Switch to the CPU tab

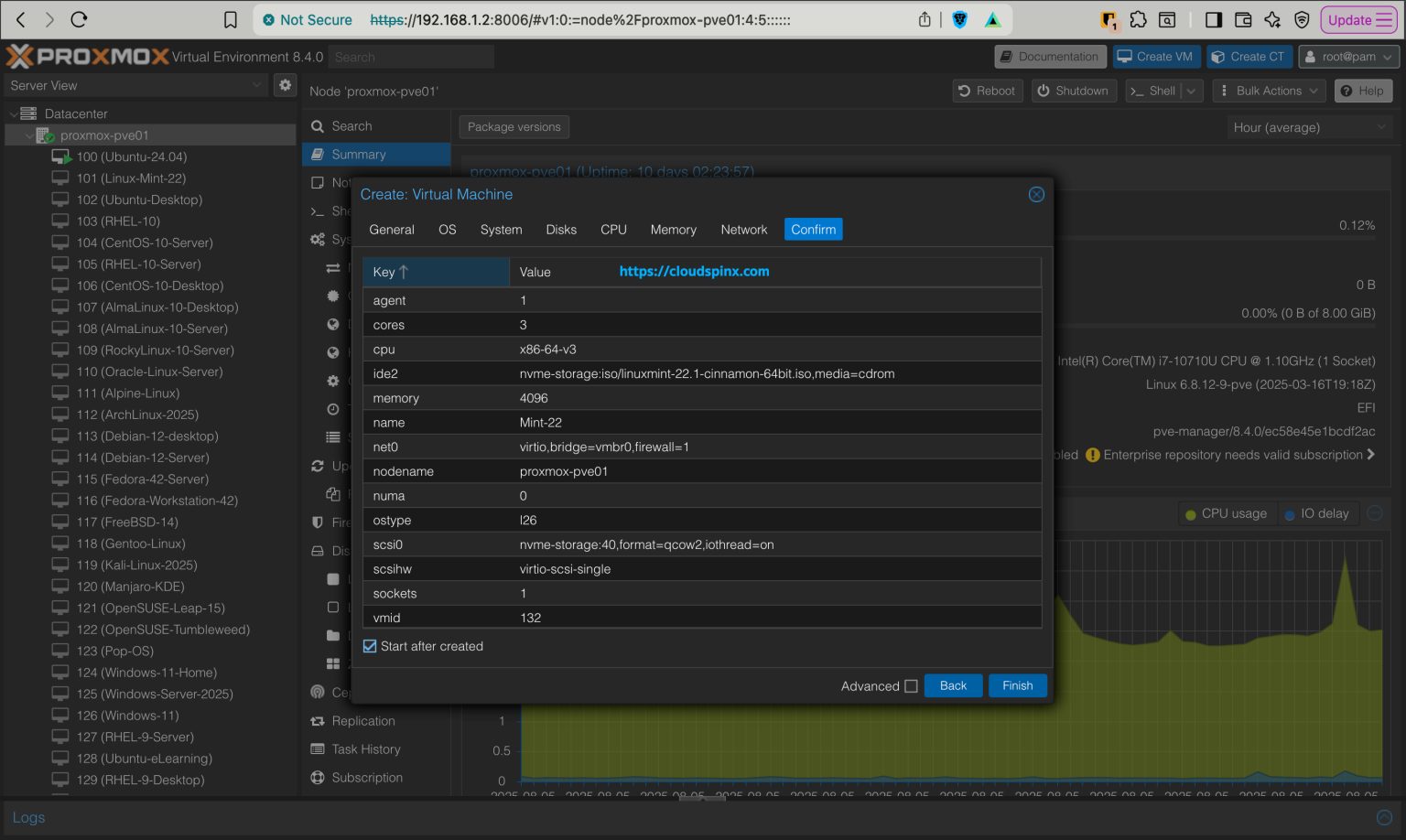click(x=613, y=230)
